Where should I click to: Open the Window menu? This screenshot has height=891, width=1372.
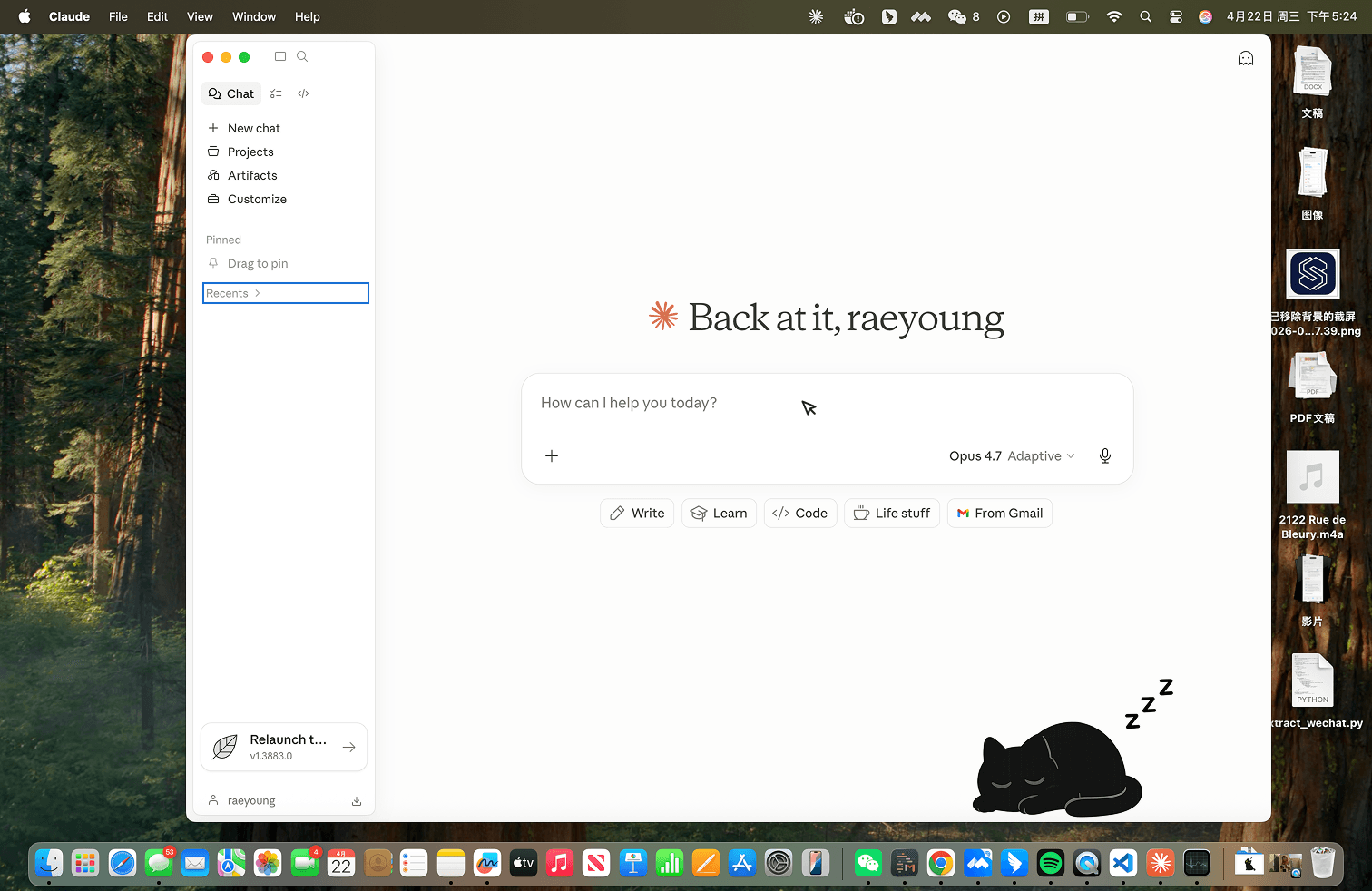[x=254, y=16]
